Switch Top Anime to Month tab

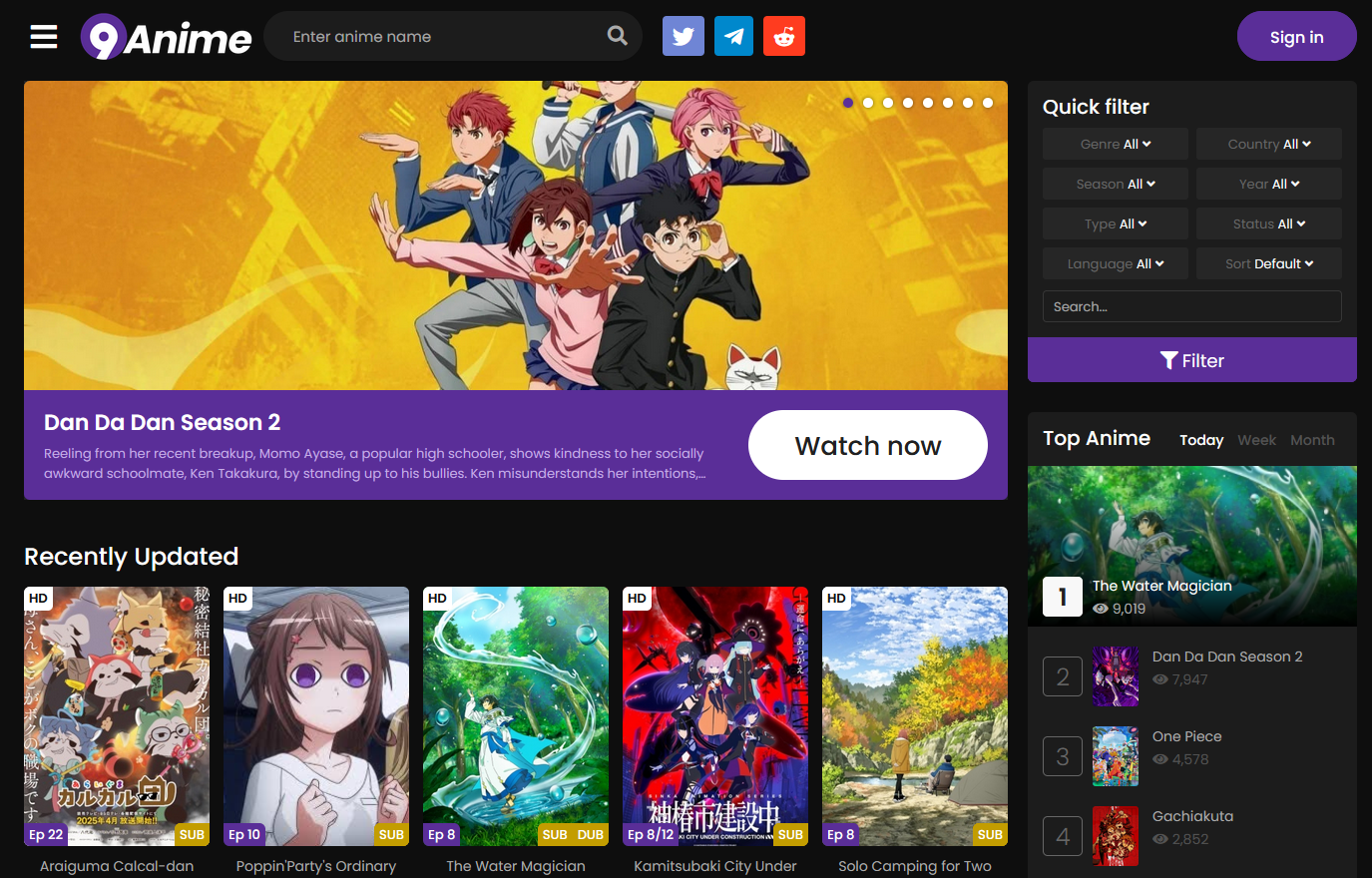click(x=1312, y=440)
